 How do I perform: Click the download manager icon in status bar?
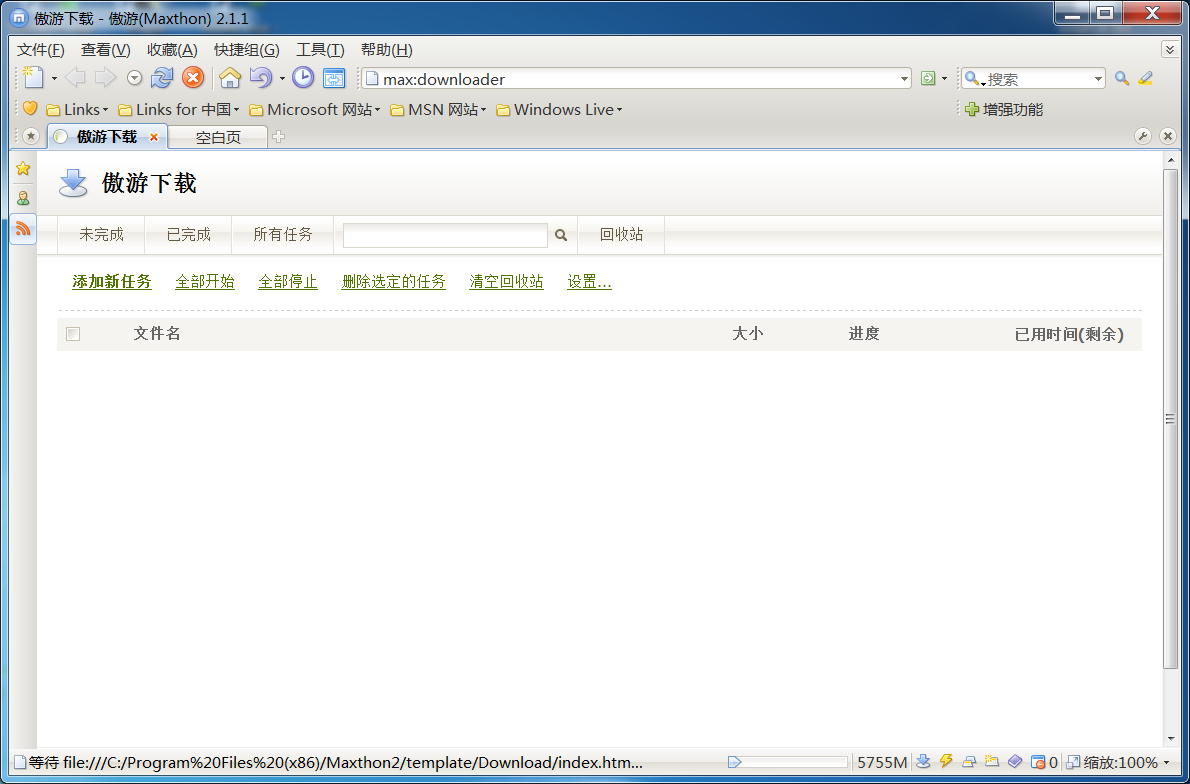923,762
